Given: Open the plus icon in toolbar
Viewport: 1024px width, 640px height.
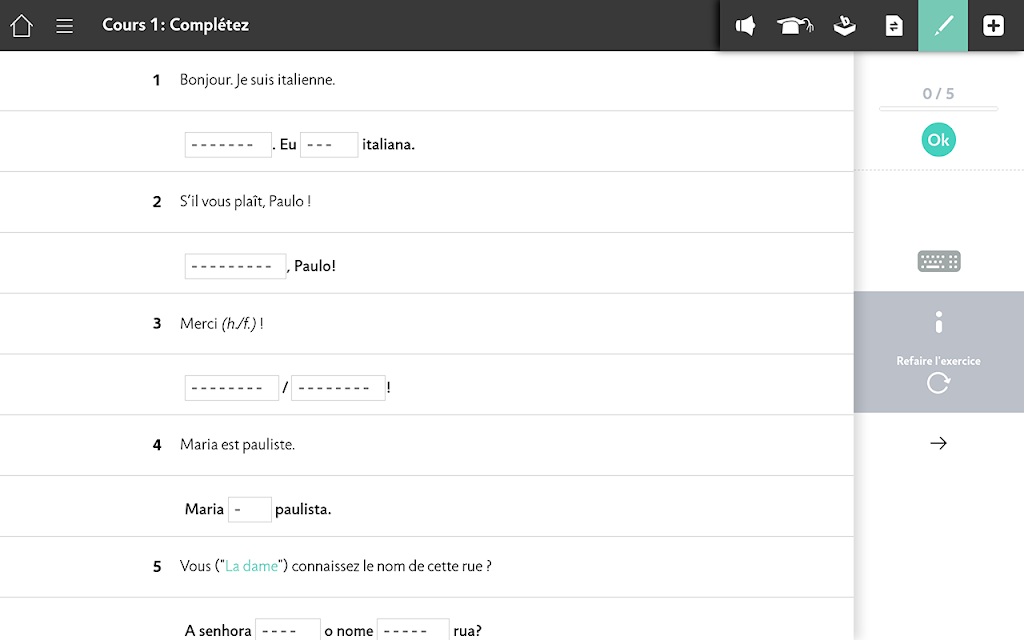Looking at the screenshot, I should tap(993, 25).
